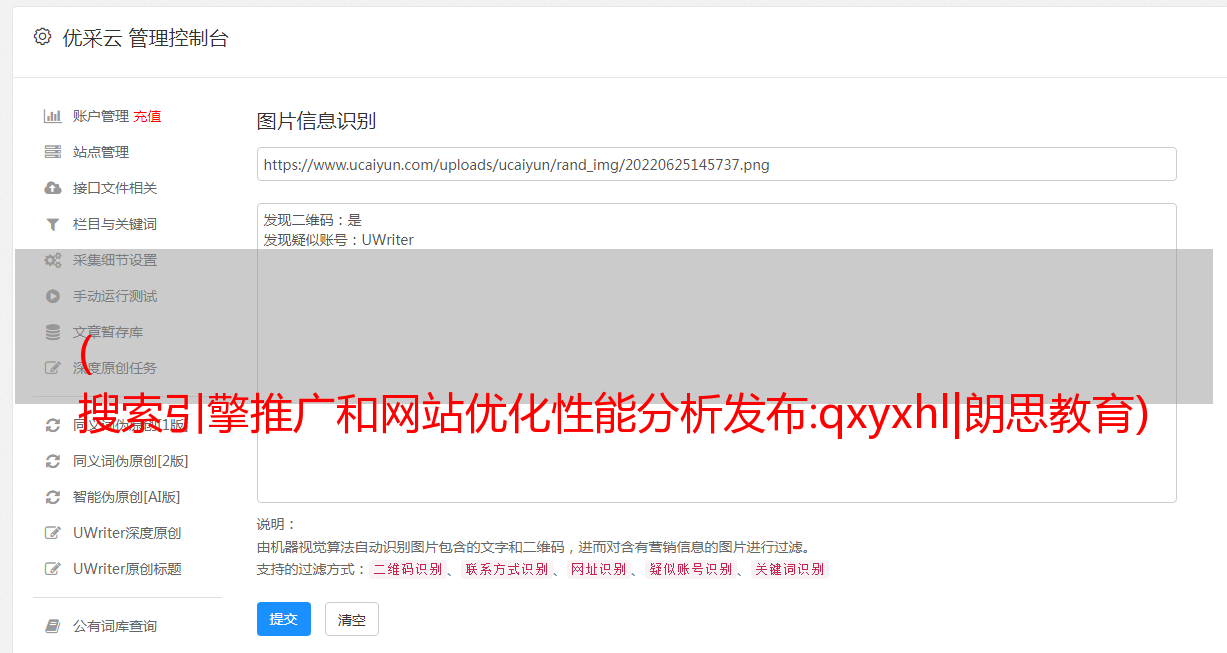Open 智能伪原创[AI版] menu item
This screenshot has width=1227, height=653.
click(x=127, y=497)
